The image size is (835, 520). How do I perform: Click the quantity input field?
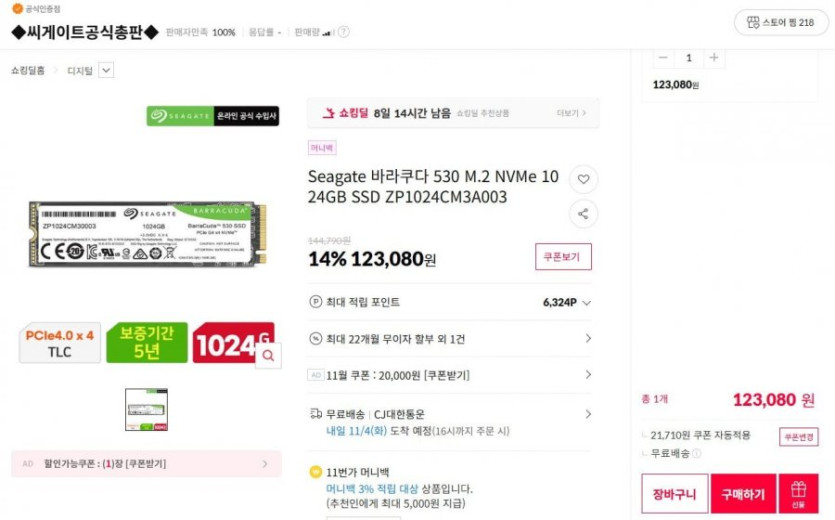click(x=689, y=58)
